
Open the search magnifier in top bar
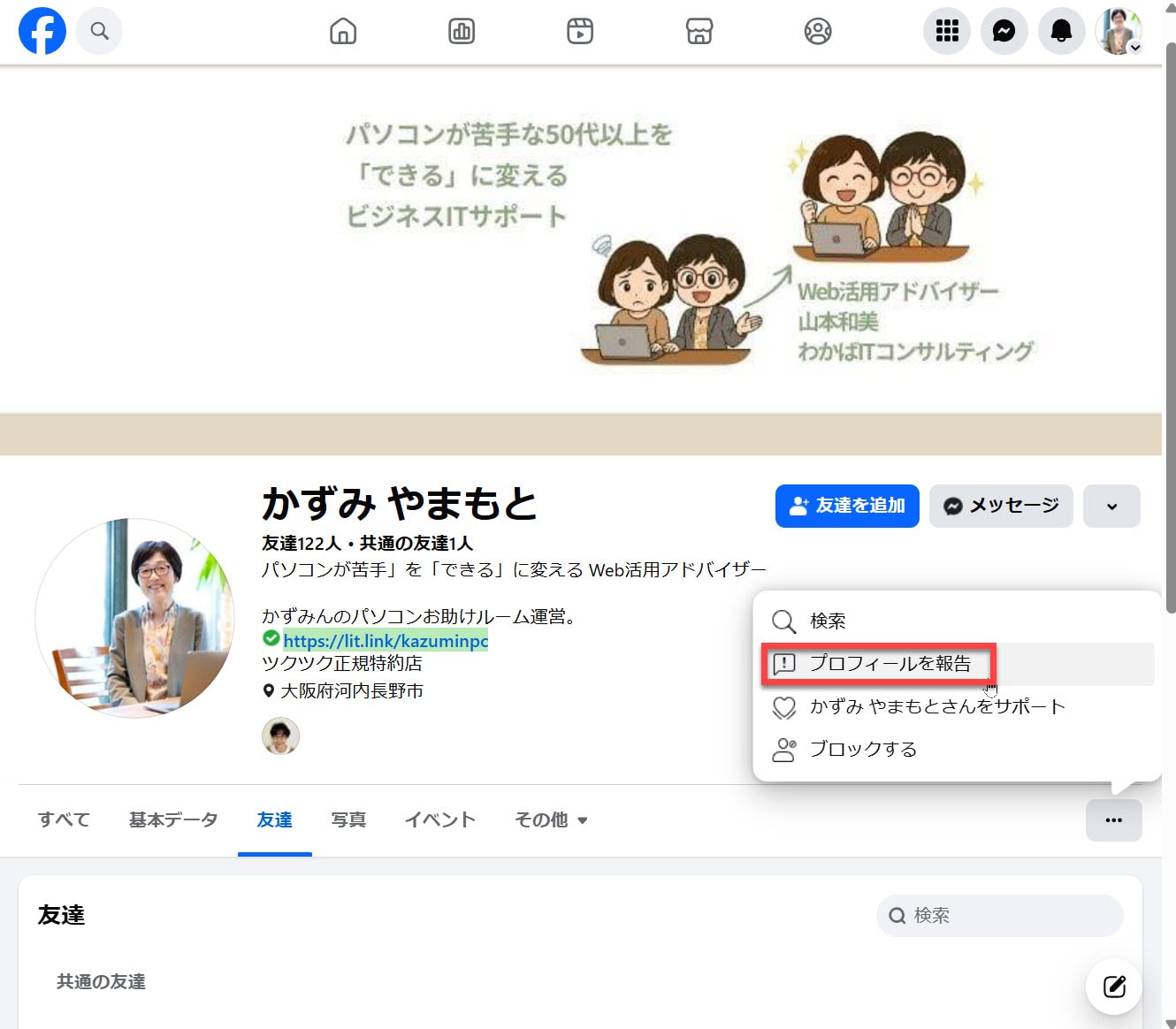pos(99,31)
